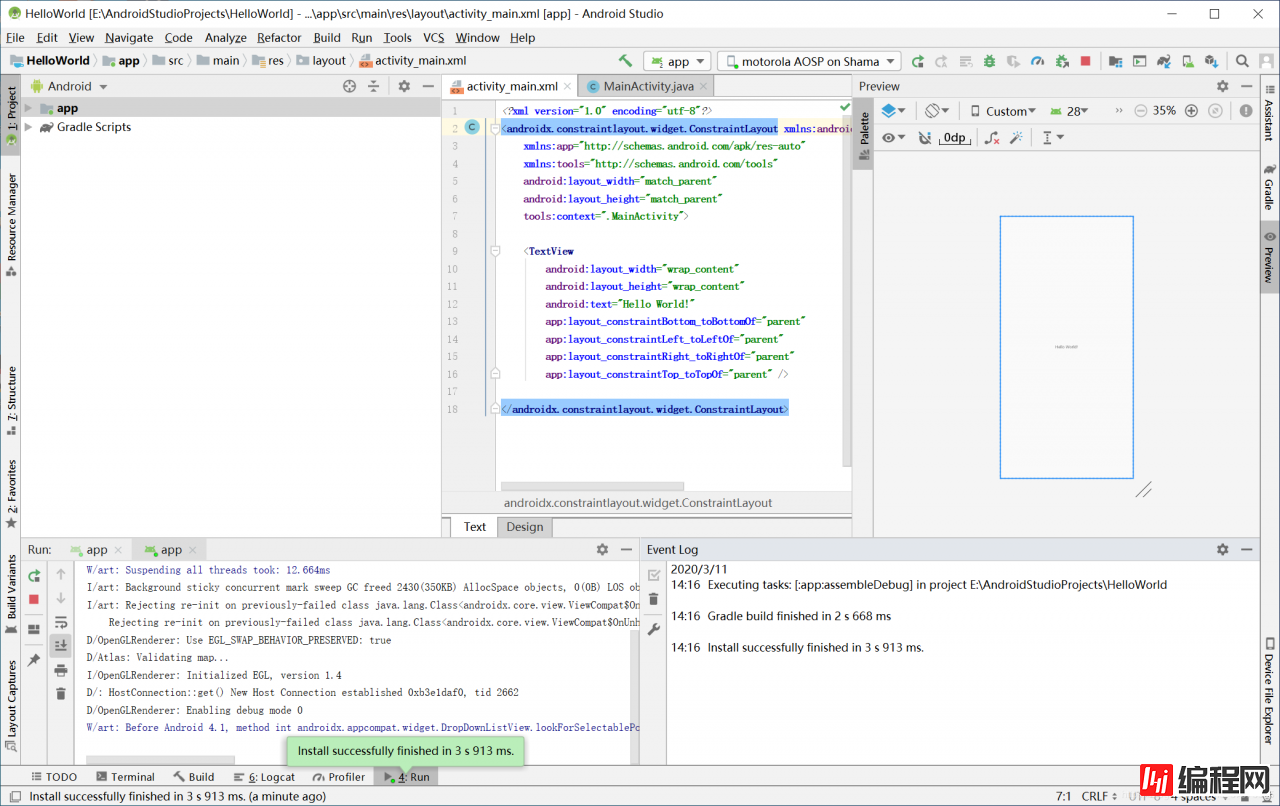The width and height of the screenshot is (1280, 806).
Task: Click the scroll-from-source target icon in Project panel
Action: [349, 86]
